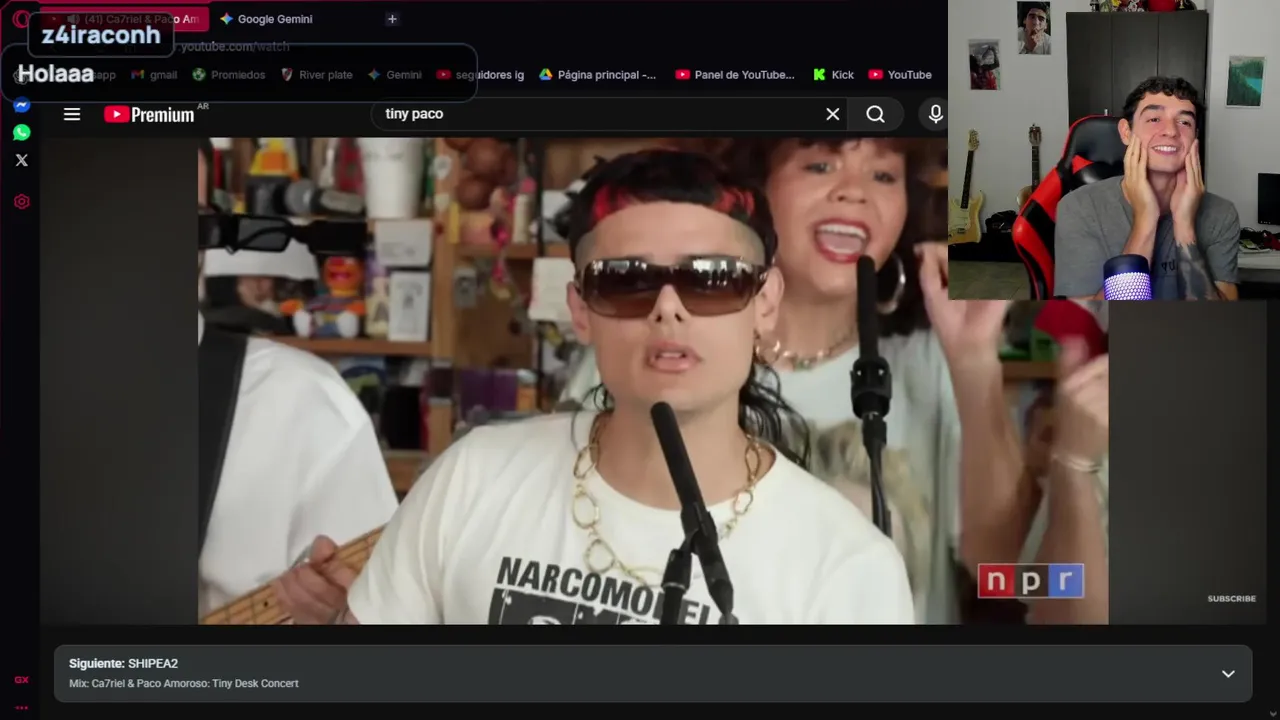Open GX Corner icon in sidebar
1280x720 pixels.
(21, 680)
